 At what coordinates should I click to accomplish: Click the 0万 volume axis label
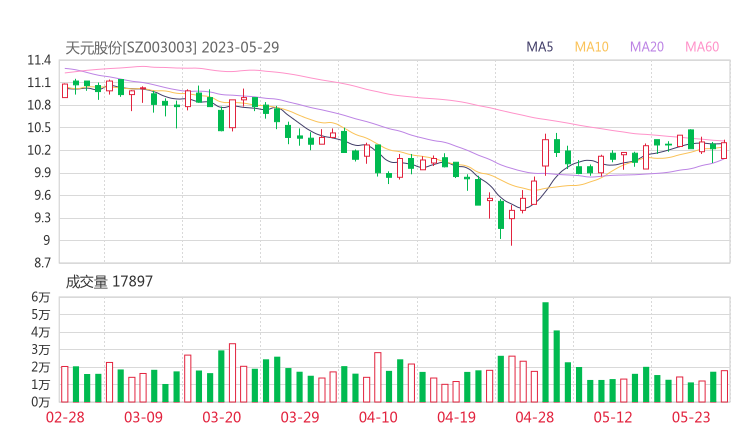point(41,402)
